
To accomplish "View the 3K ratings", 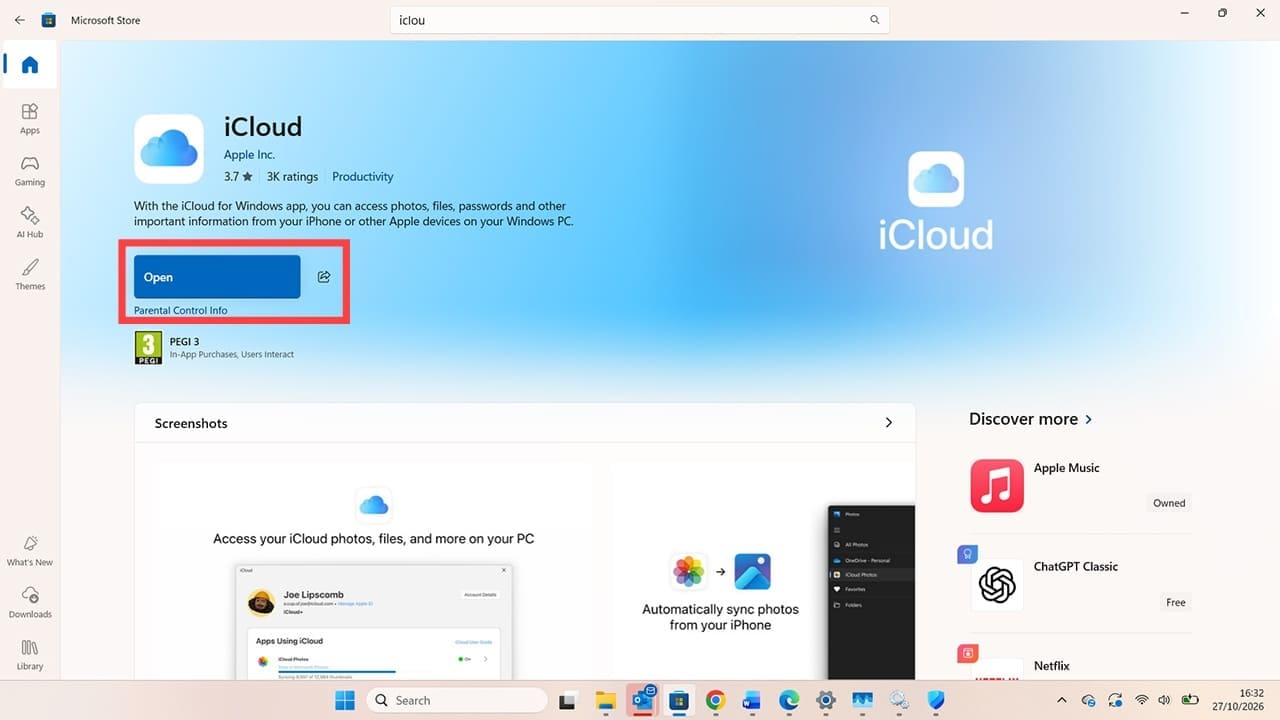I will pos(292,177).
